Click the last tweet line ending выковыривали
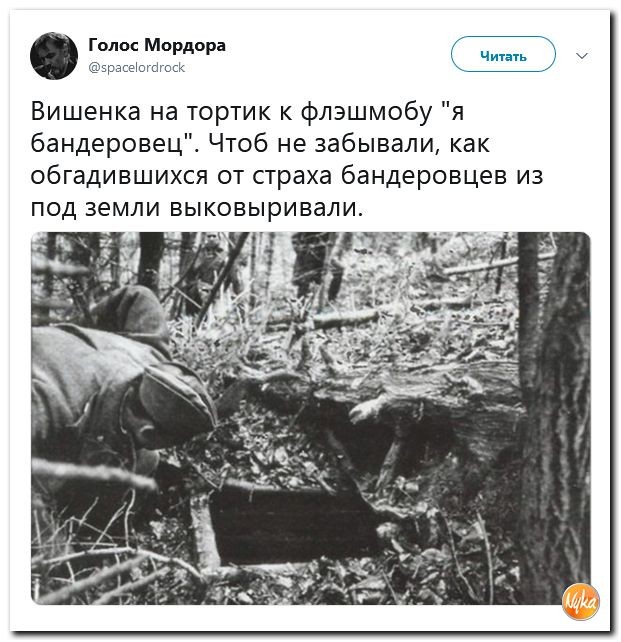This screenshot has height=642, width=621. pos(197,207)
